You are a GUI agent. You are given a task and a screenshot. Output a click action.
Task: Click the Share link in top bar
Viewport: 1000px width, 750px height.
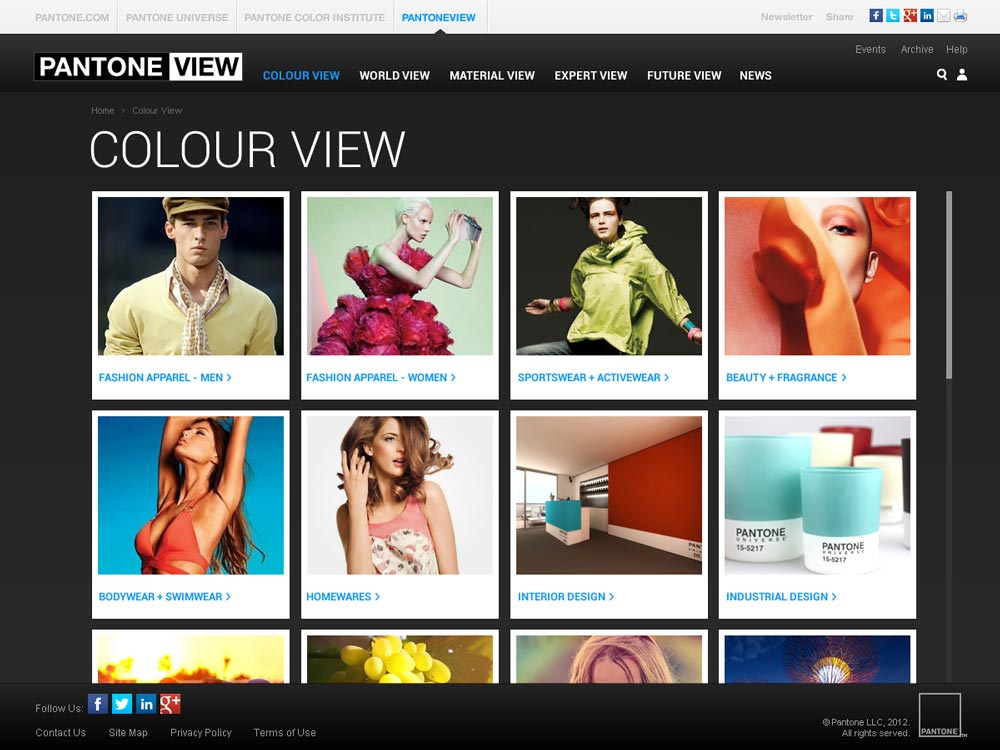point(839,17)
